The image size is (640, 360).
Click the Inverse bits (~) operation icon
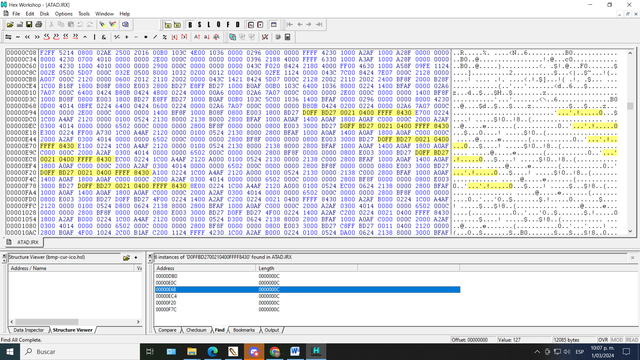pos(18,37)
